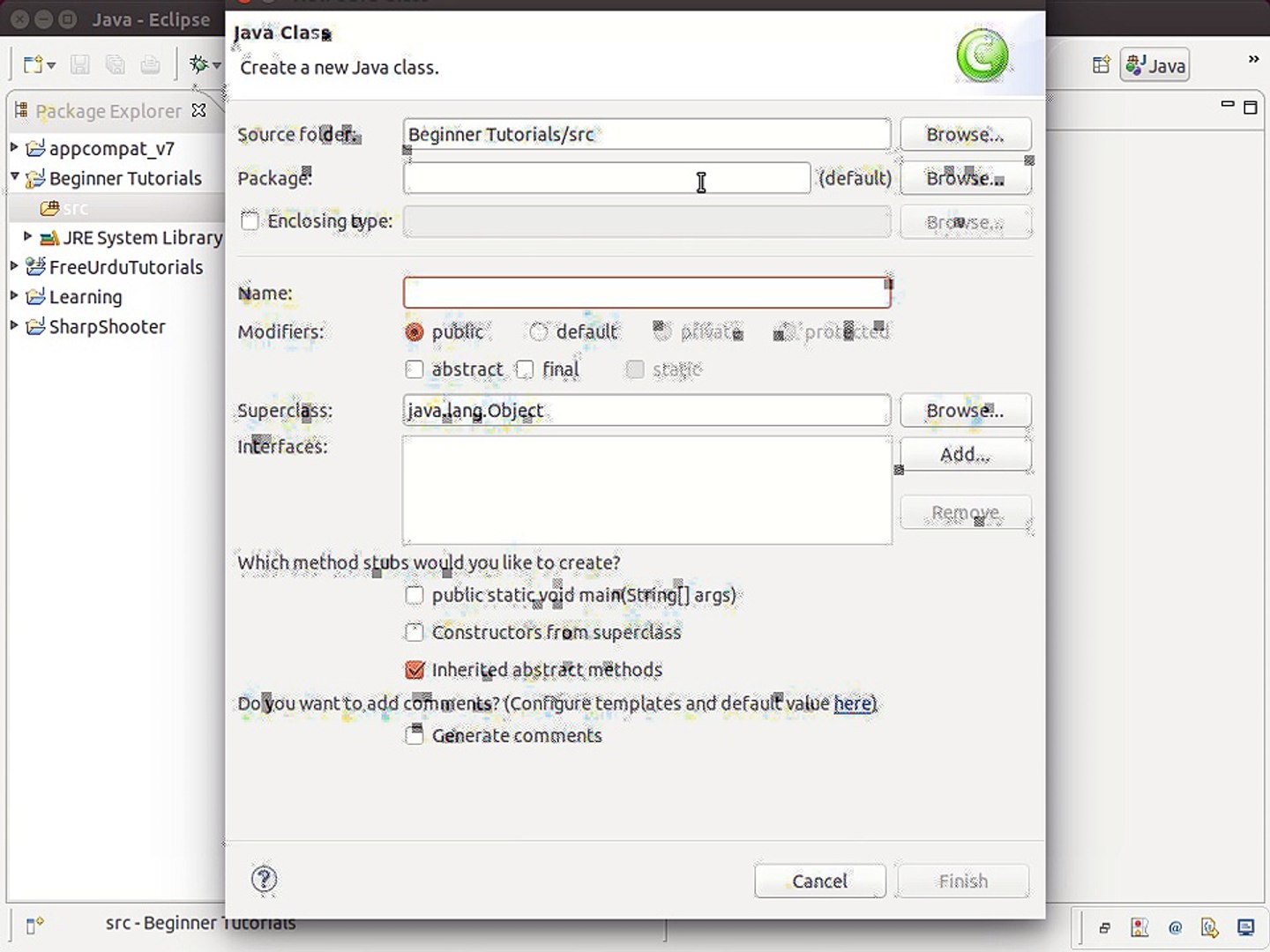Close the Package Explorer view
The height and width of the screenshot is (952, 1270).
click(x=199, y=110)
